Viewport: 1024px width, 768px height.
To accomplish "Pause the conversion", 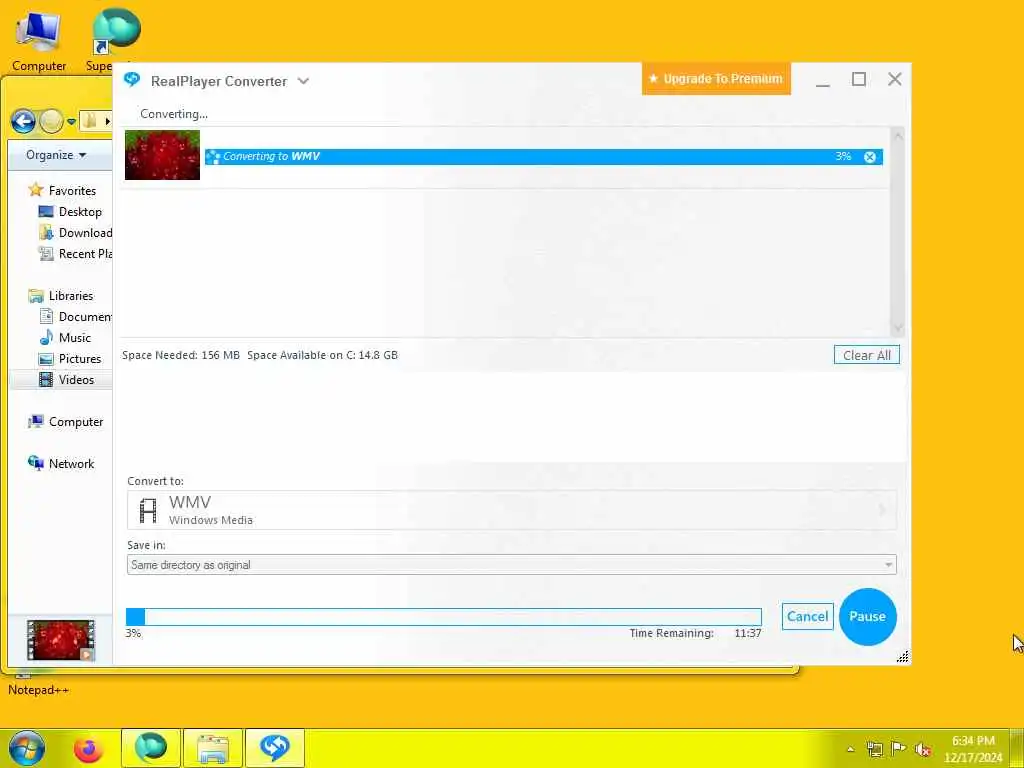I will pyautogui.click(x=867, y=616).
